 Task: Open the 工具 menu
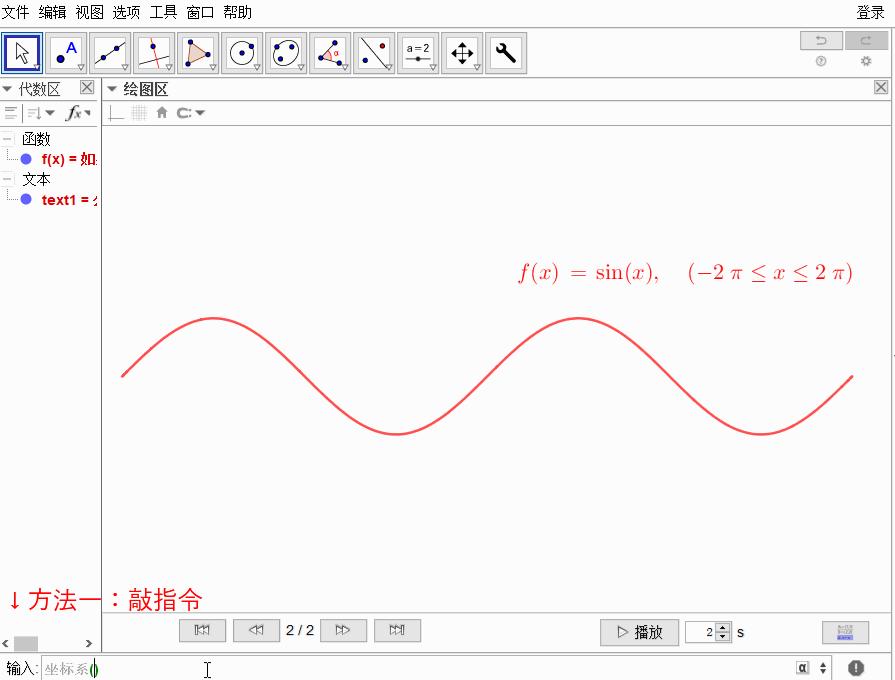click(162, 12)
